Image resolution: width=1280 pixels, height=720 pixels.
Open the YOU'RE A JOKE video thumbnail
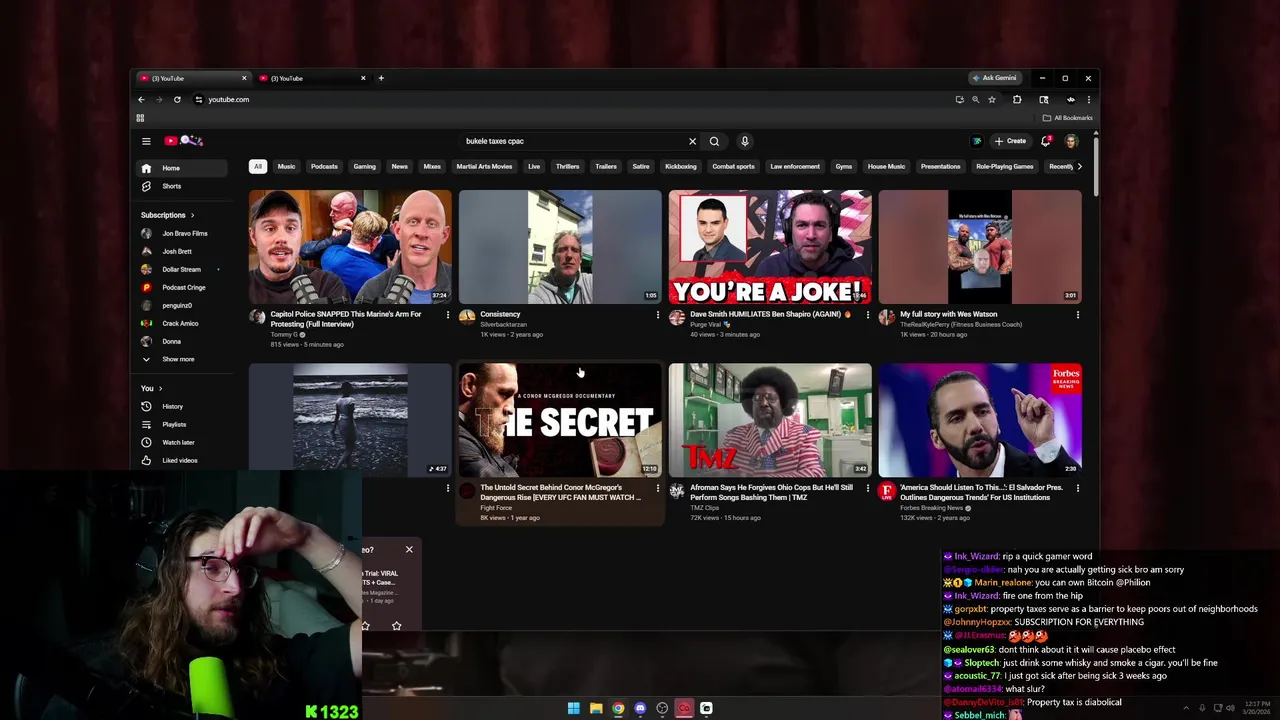point(770,247)
